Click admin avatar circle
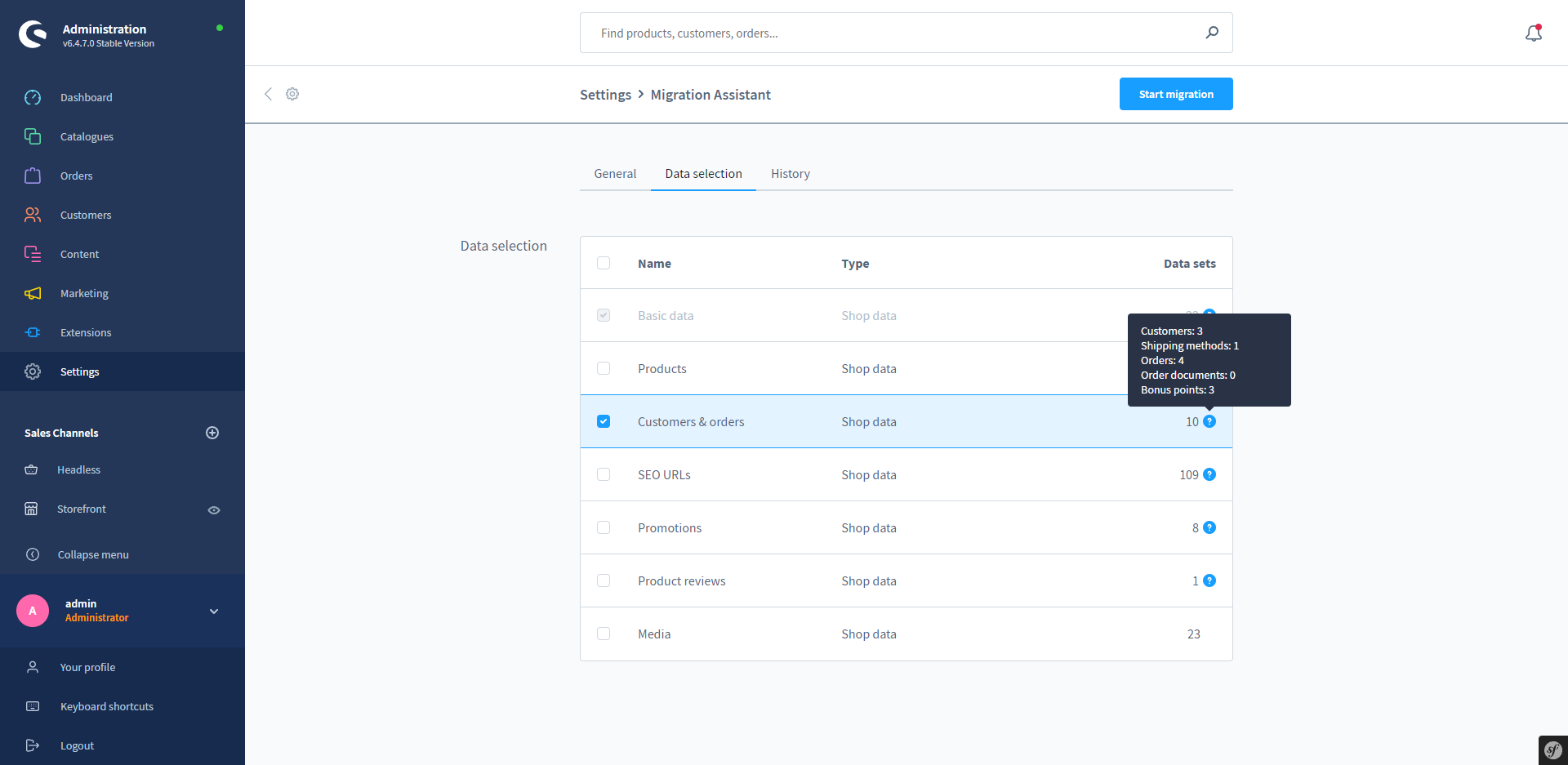This screenshot has width=1568, height=765. pos(33,611)
